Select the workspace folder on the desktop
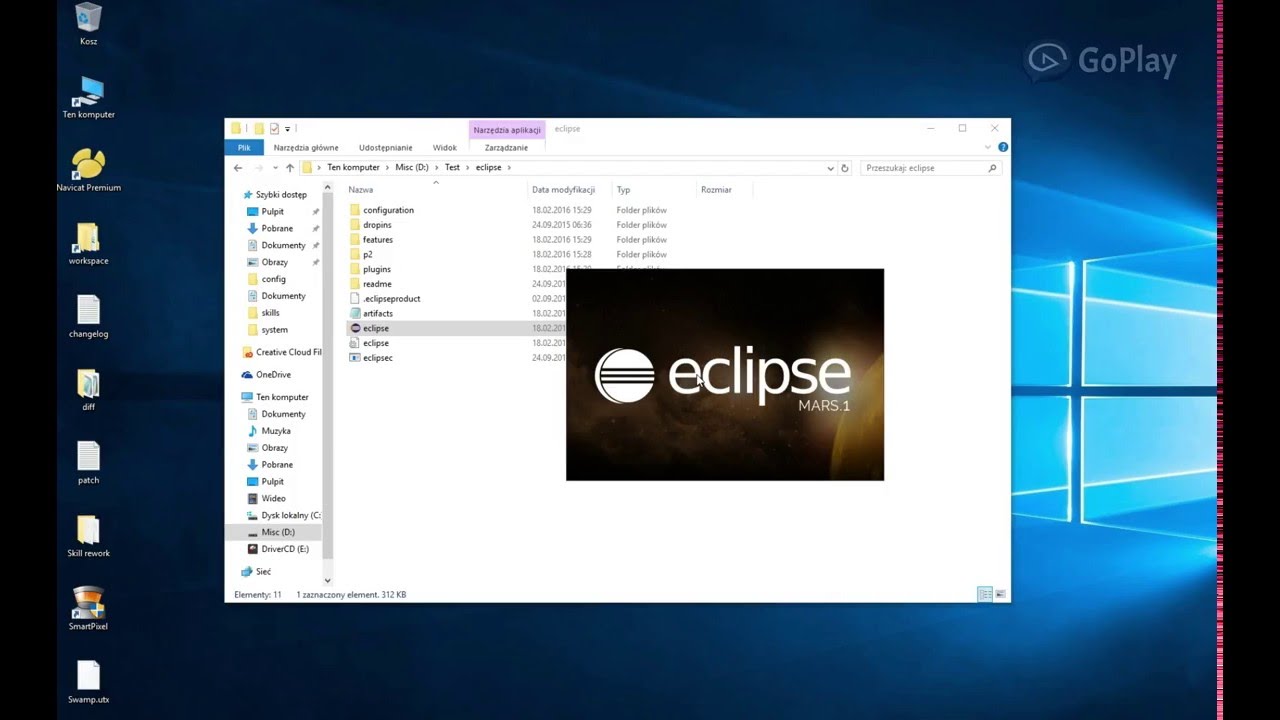This screenshot has height=720, width=1280. click(88, 243)
